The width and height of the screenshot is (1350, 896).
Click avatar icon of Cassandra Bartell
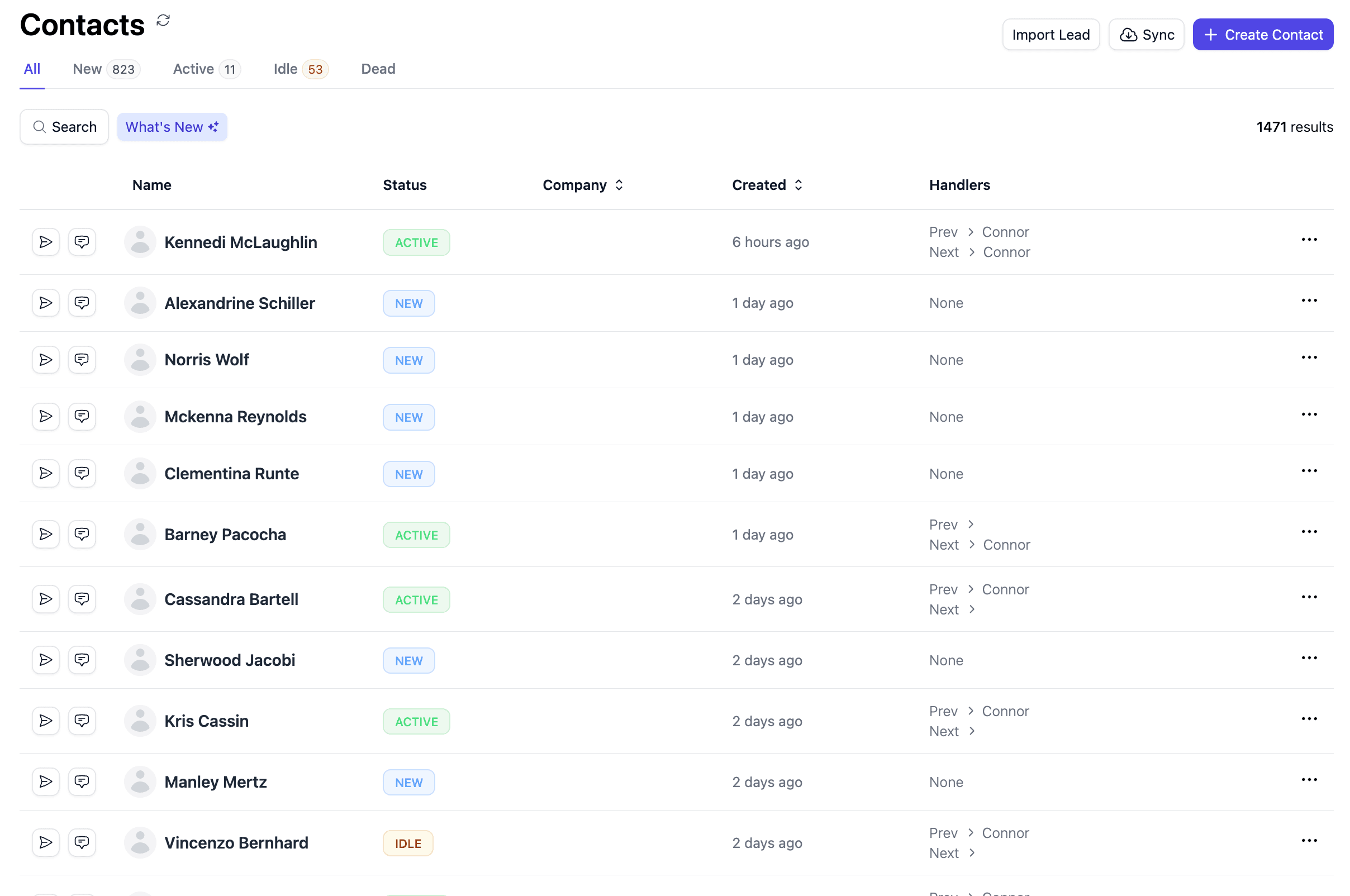click(140, 599)
